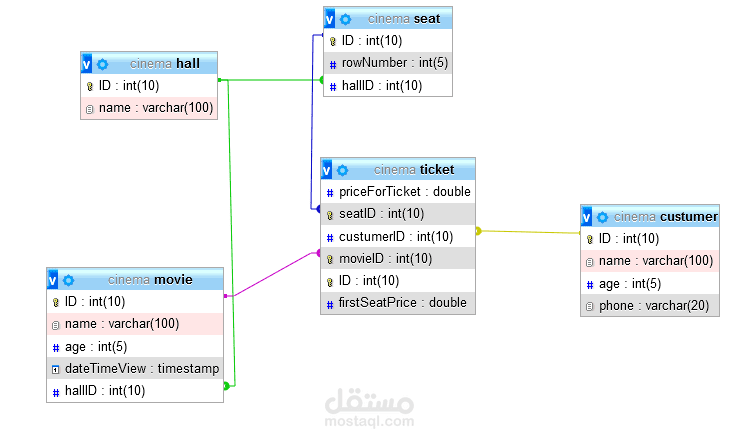Click the key icon beside ticket movieID
Image resolution: width=740 pixels, height=438 pixels.
click(330, 259)
